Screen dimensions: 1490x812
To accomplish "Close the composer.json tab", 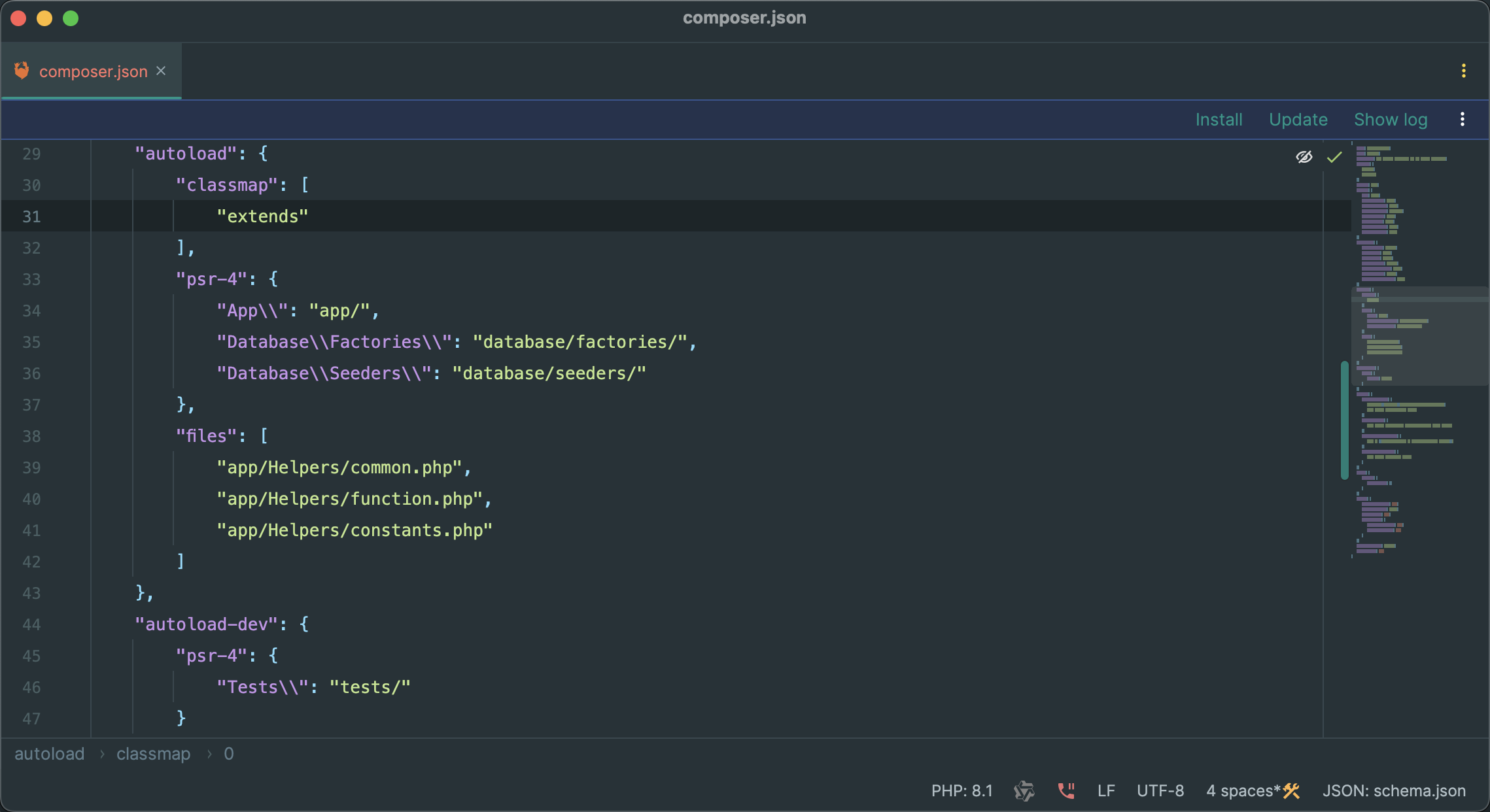I will [161, 71].
